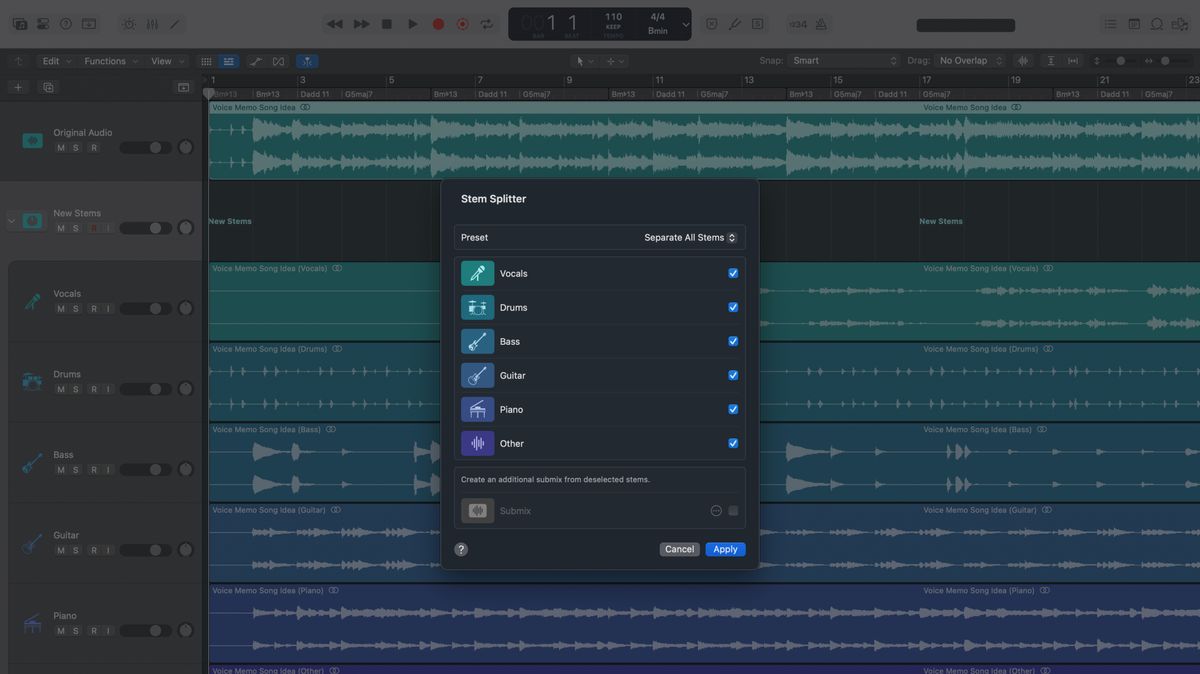This screenshot has width=1200, height=674.
Task: Open the Stem Splitter help question mark
Action: 461,549
